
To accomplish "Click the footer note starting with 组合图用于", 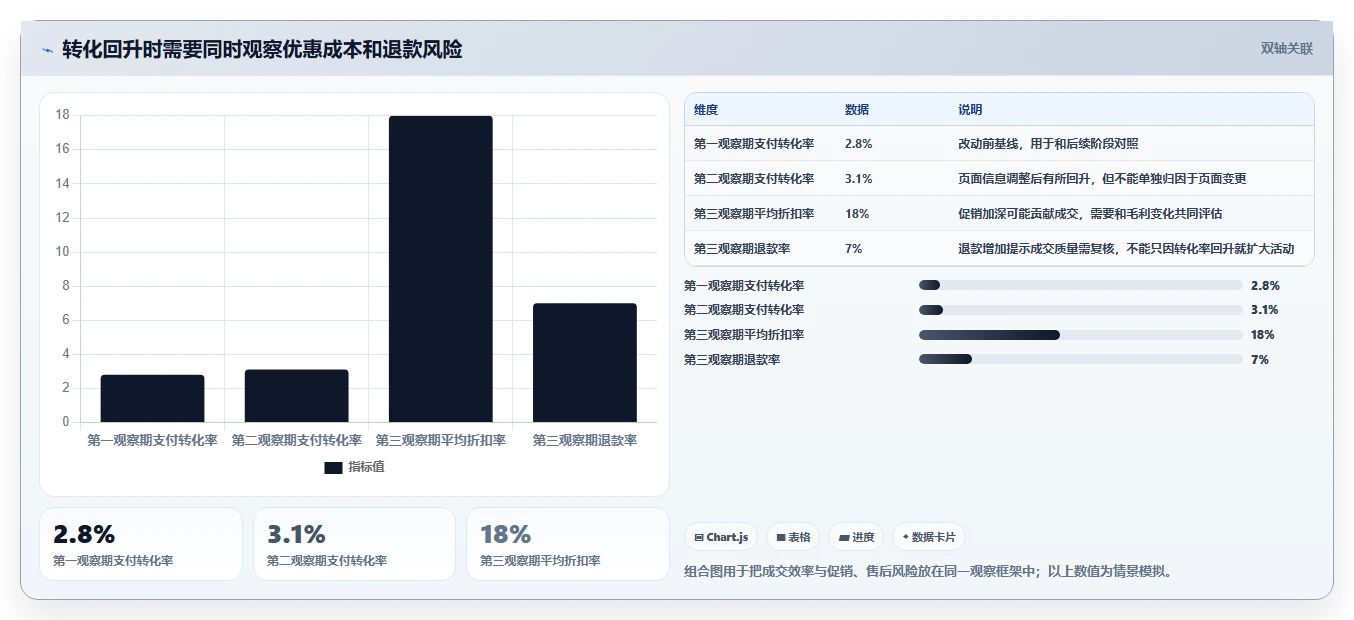I will (927, 572).
